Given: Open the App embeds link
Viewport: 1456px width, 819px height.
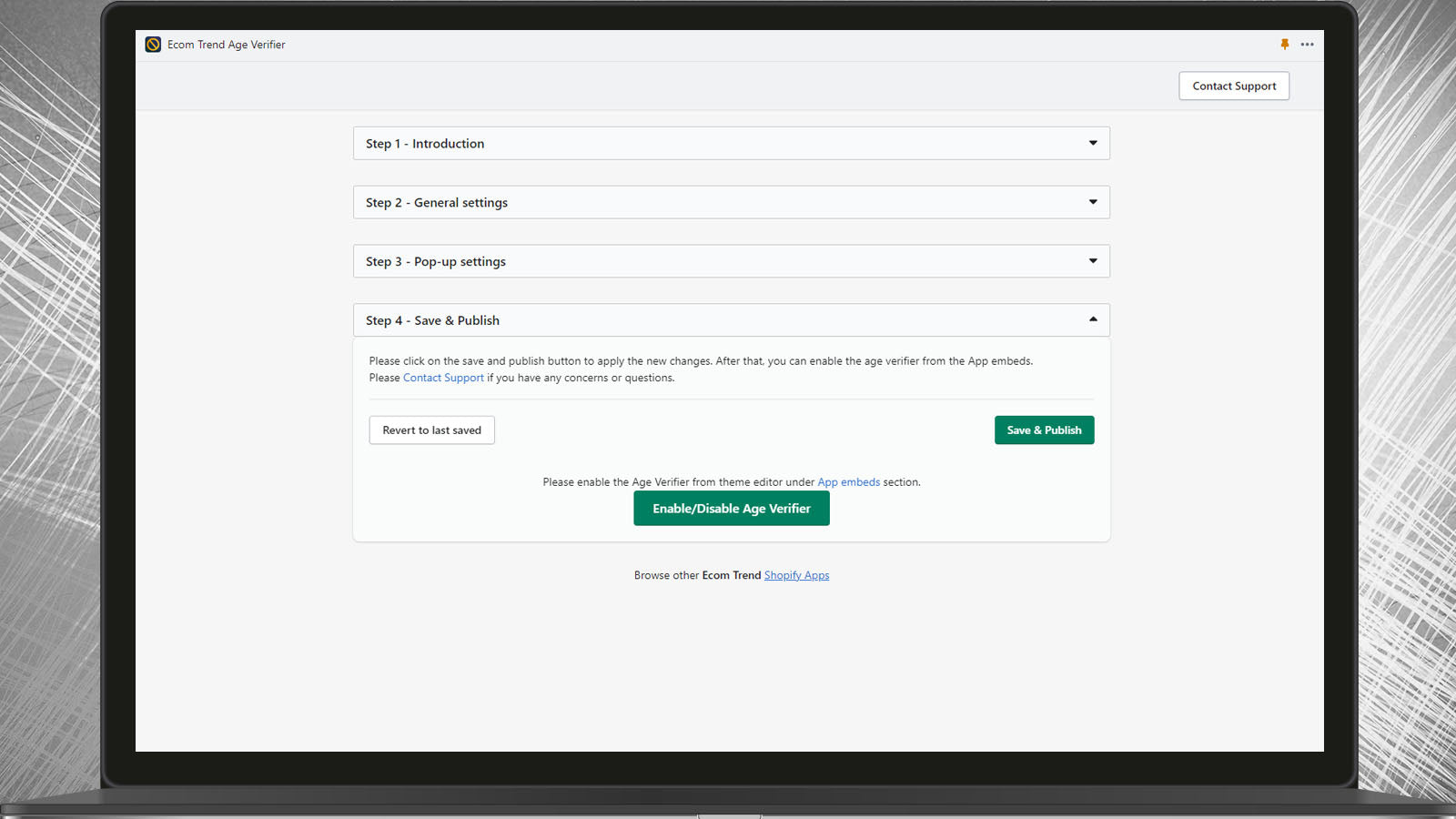Looking at the screenshot, I should pos(848,481).
